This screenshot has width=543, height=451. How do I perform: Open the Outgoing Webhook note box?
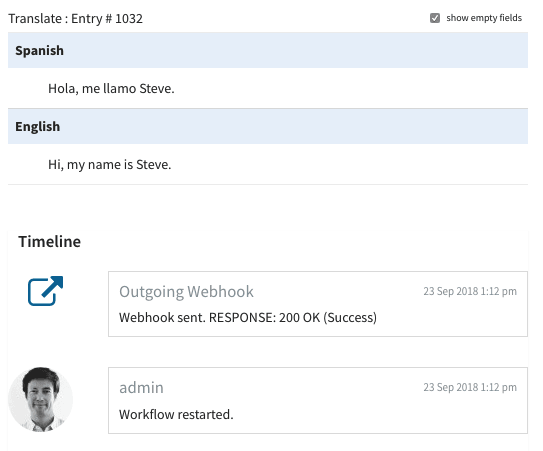(318, 304)
